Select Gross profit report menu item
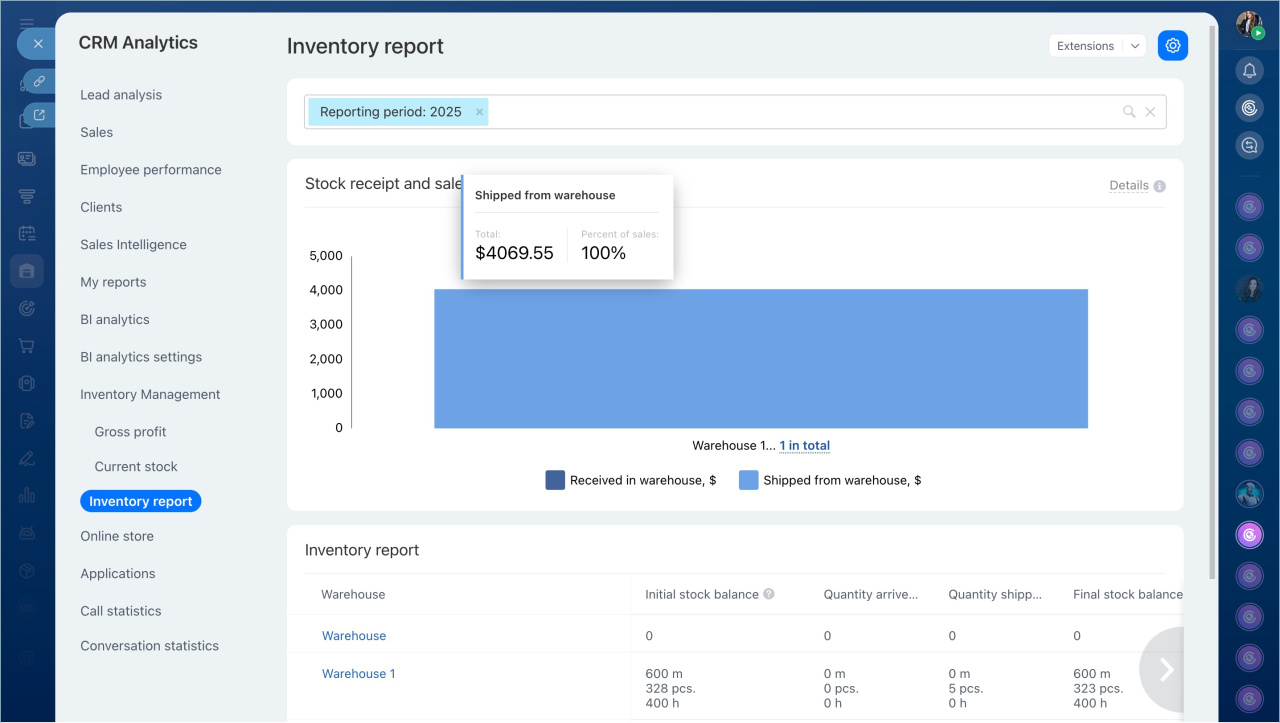Screen dimensions: 1280x723 click(x=130, y=432)
